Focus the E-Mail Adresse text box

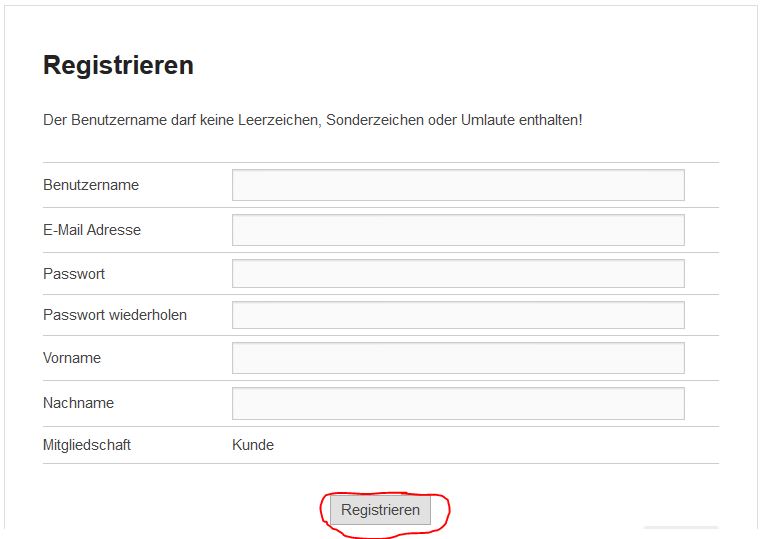pyautogui.click(x=458, y=230)
